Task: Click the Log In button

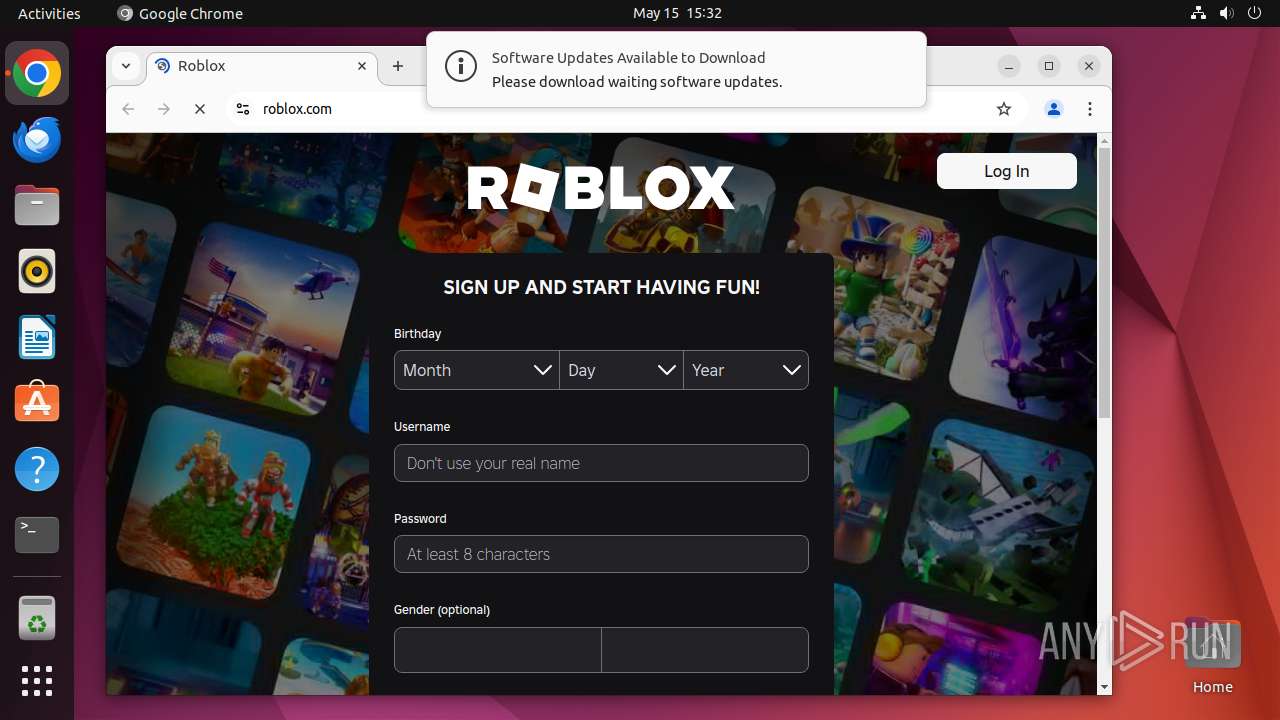Action: coord(1006,171)
